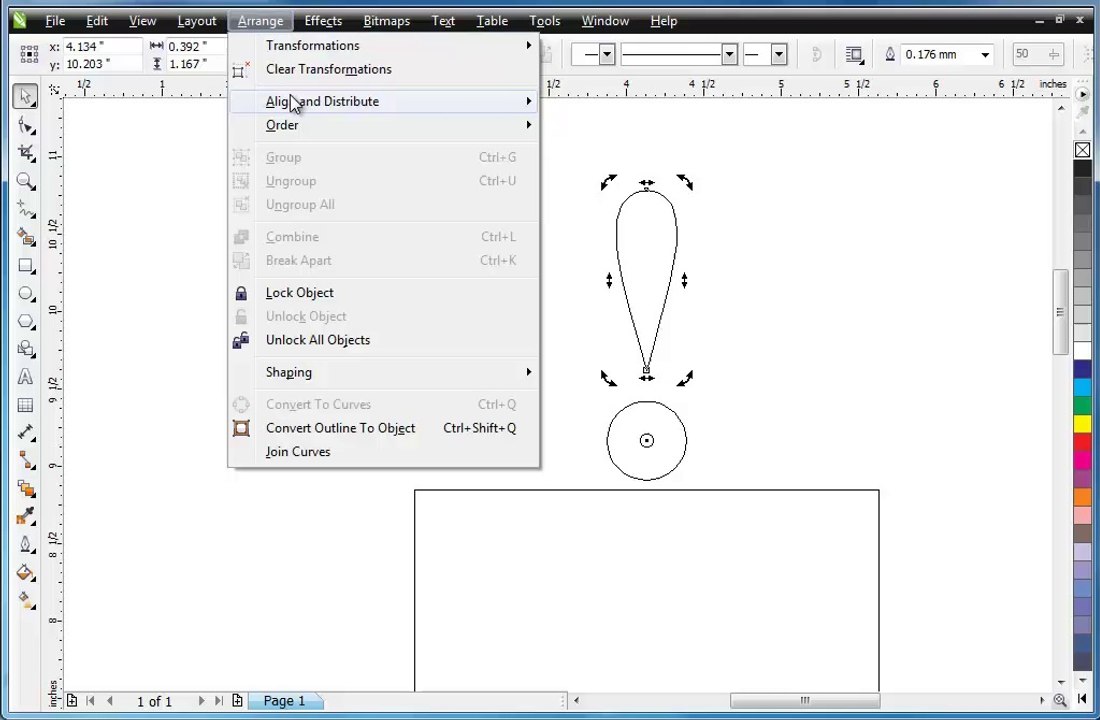The height and width of the screenshot is (720, 1100).
Task: Click the object origin grid icon
Action: point(29,55)
